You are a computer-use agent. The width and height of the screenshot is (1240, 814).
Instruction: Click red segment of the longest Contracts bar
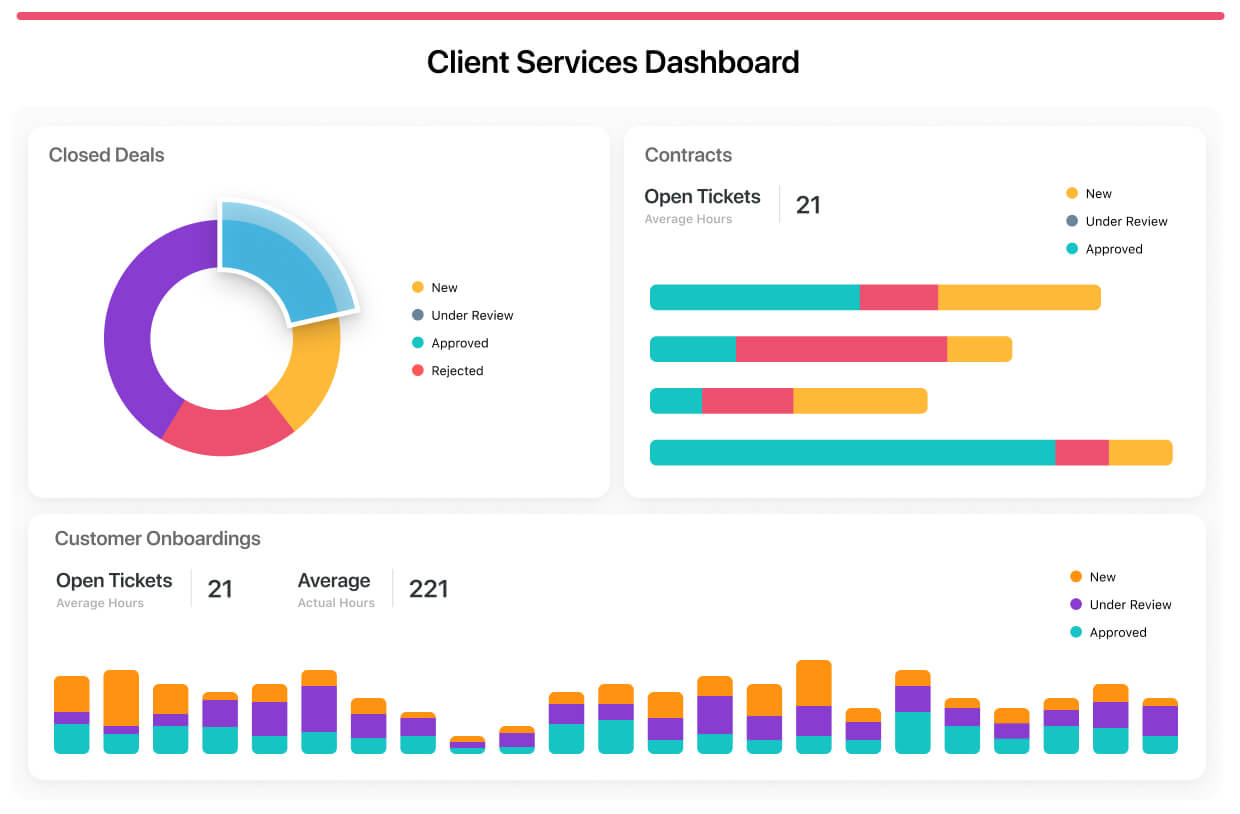click(x=1082, y=453)
